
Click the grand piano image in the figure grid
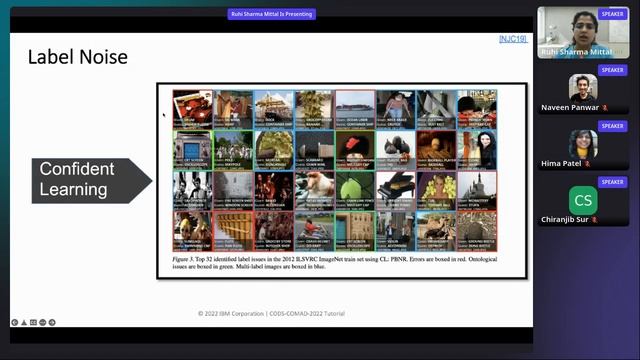[x=396, y=191]
